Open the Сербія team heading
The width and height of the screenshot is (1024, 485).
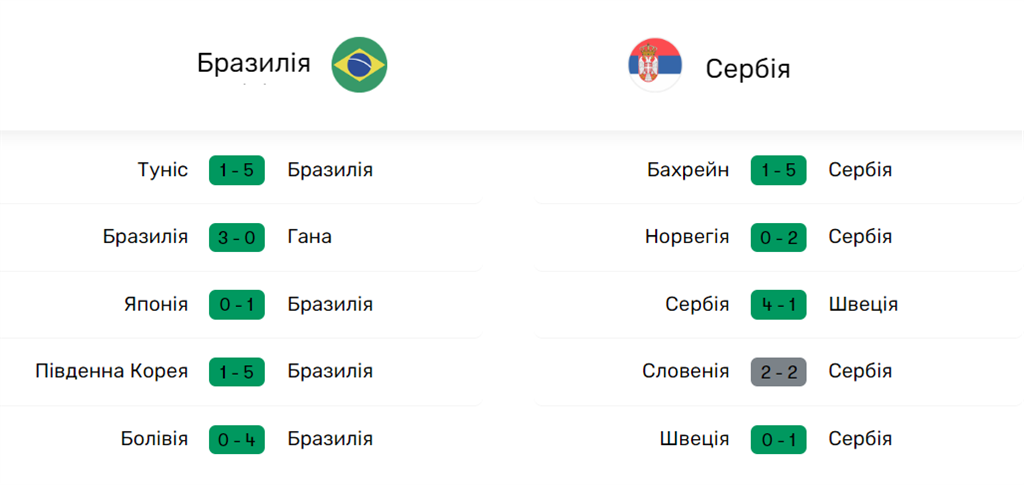[x=748, y=69]
